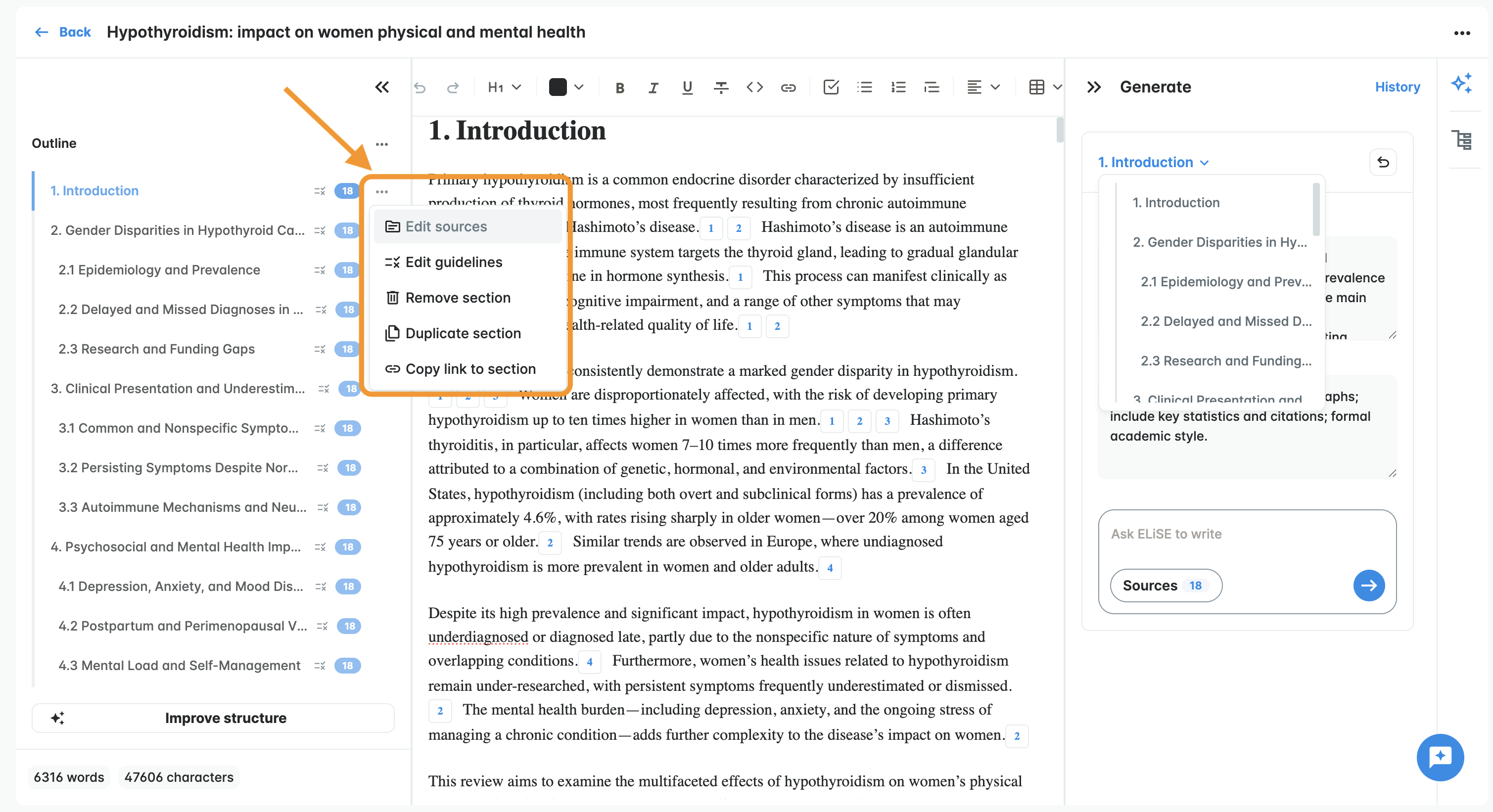Select Copy link to section menu item

467,369
